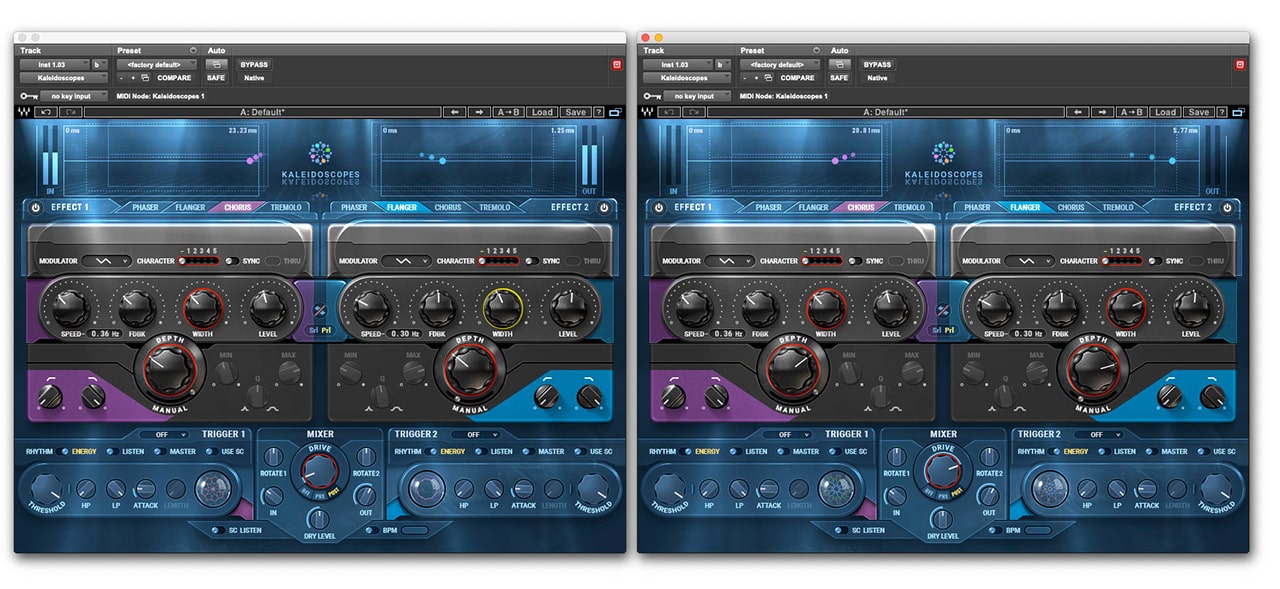Toggle Effect 1 power button in left window
This screenshot has width=1280, height=589.
pyautogui.click(x=35, y=208)
